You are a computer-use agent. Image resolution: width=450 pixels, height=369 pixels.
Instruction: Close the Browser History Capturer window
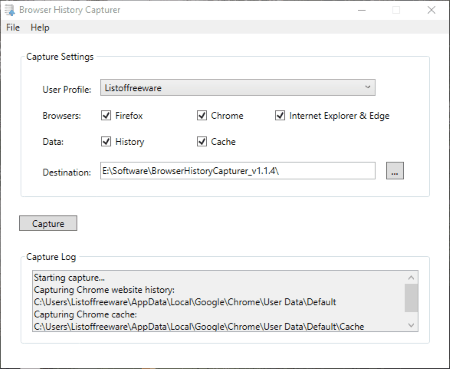pyautogui.click(x=431, y=10)
